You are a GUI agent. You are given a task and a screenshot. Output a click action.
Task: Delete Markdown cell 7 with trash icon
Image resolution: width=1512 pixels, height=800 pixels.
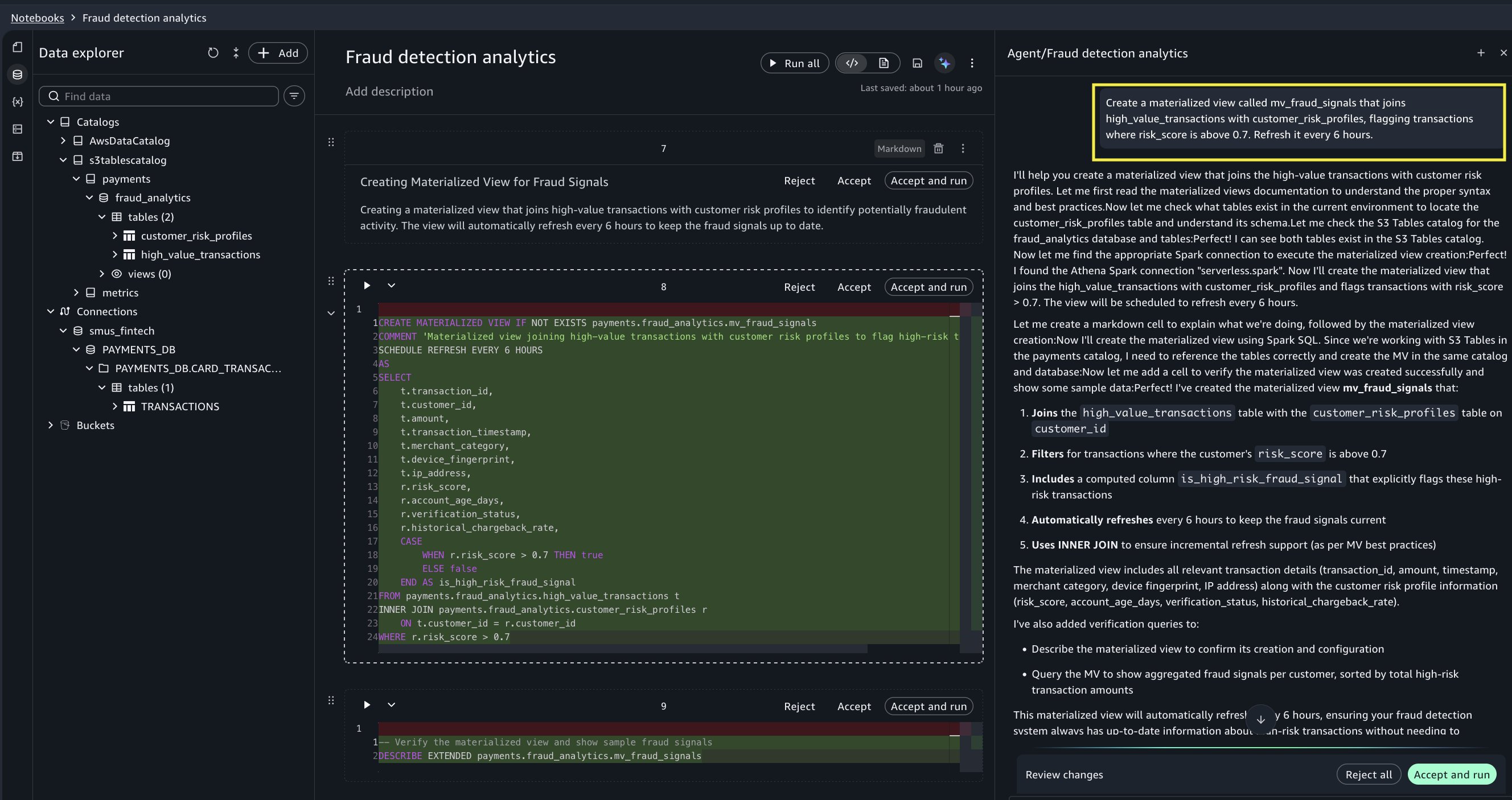click(939, 149)
